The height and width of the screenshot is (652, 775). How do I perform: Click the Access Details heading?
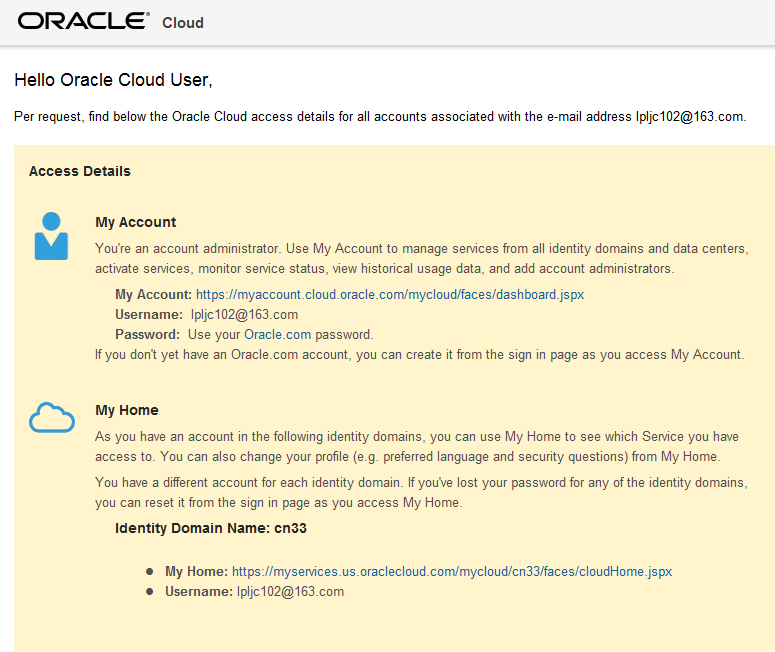[80, 171]
